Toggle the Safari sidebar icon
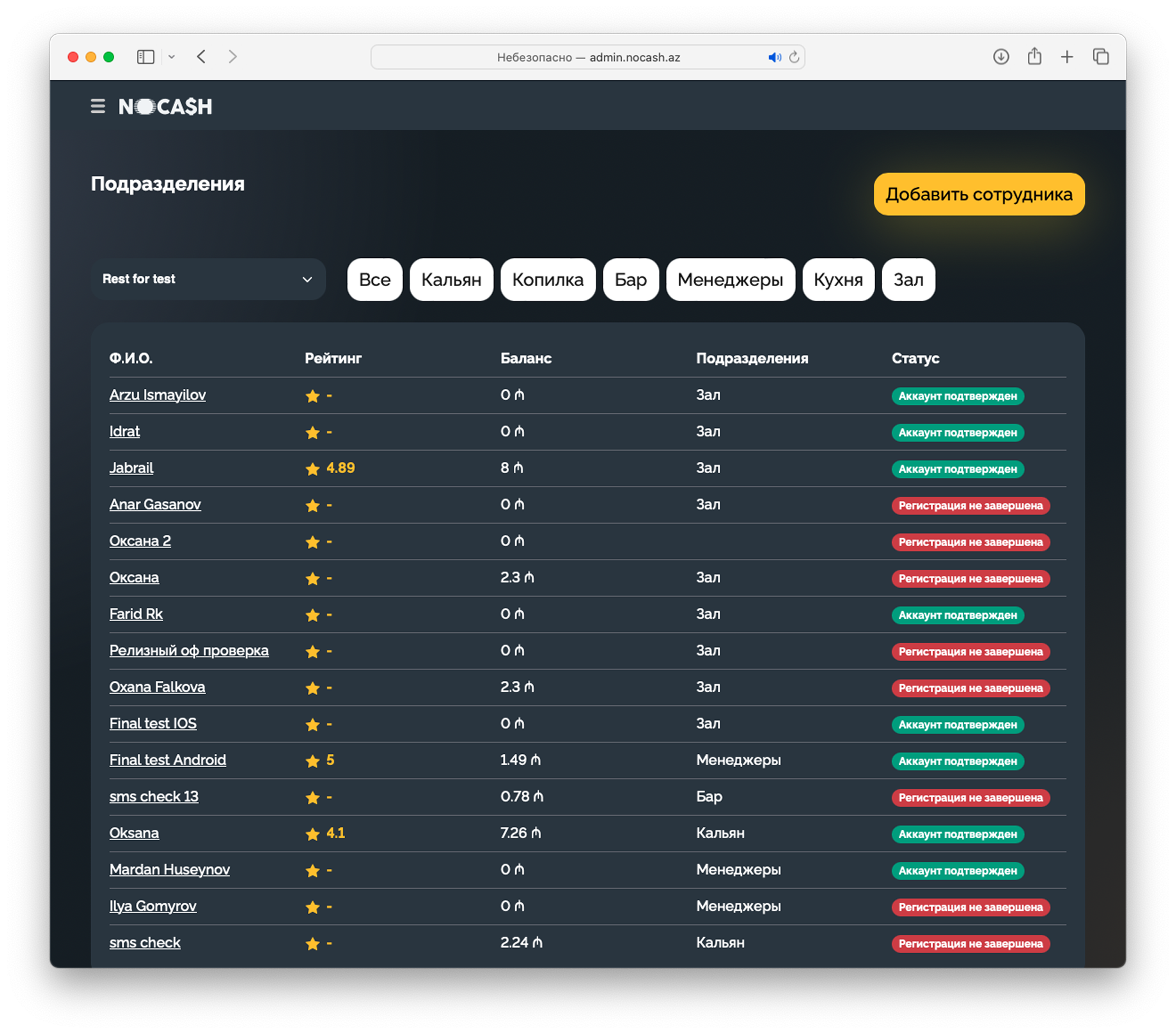 (x=145, y=57)
